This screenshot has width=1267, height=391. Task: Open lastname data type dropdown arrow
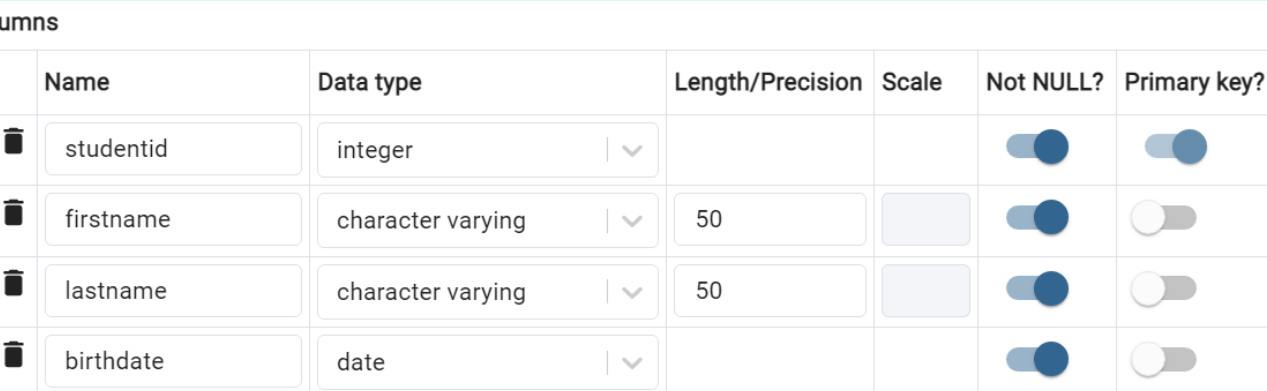pyautogui.click(x=631, y=292)
